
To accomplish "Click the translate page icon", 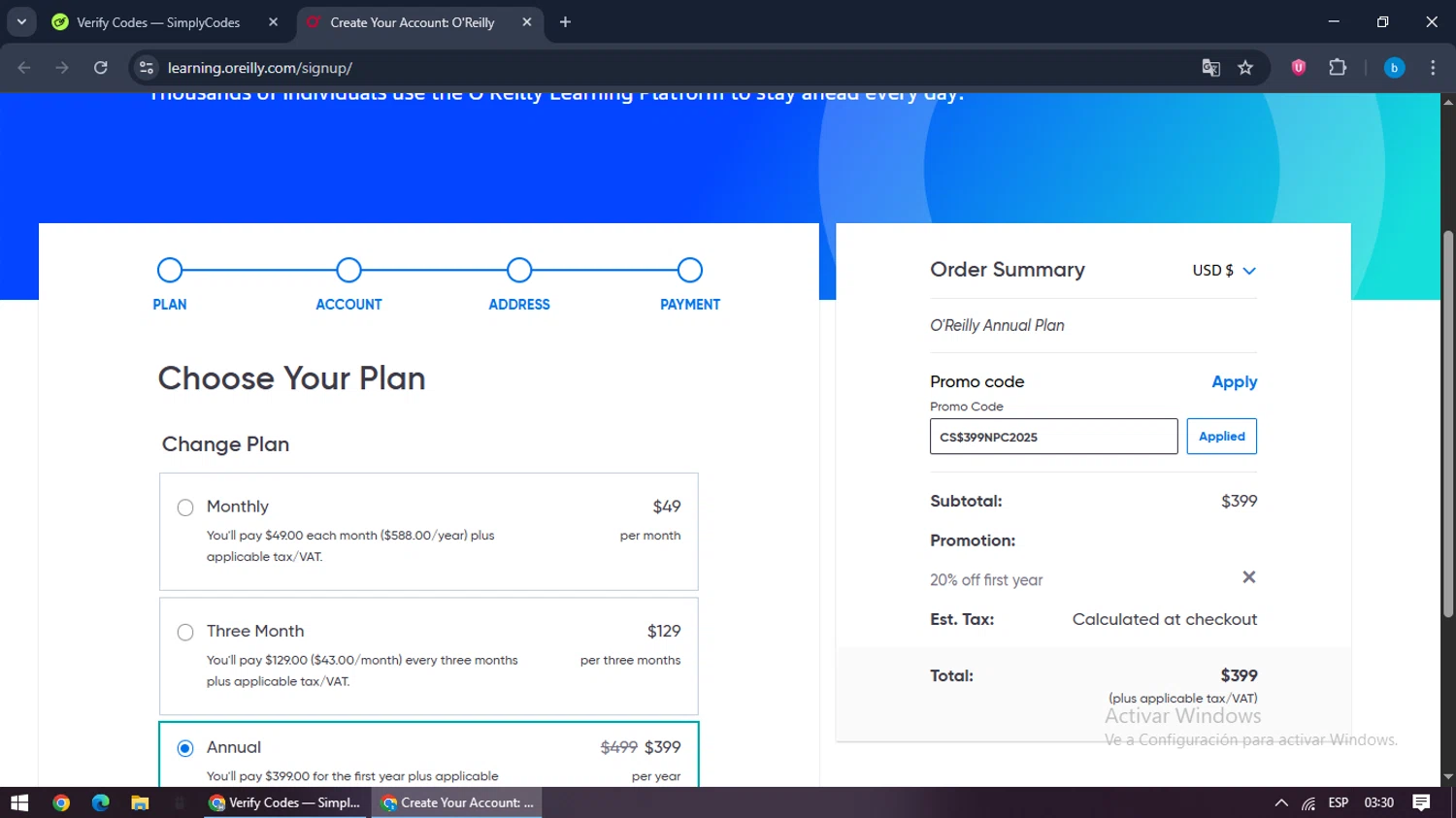I will 1210,68.
